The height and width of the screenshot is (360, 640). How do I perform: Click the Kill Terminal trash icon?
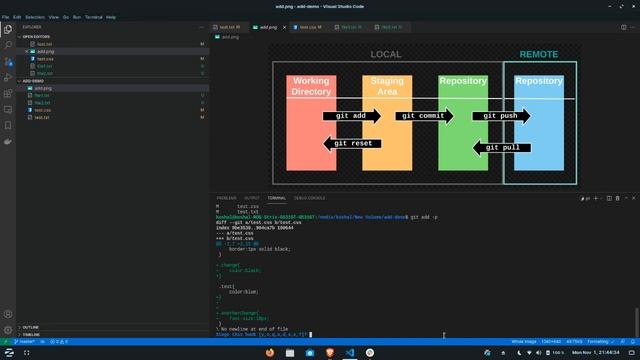[618, 198]
